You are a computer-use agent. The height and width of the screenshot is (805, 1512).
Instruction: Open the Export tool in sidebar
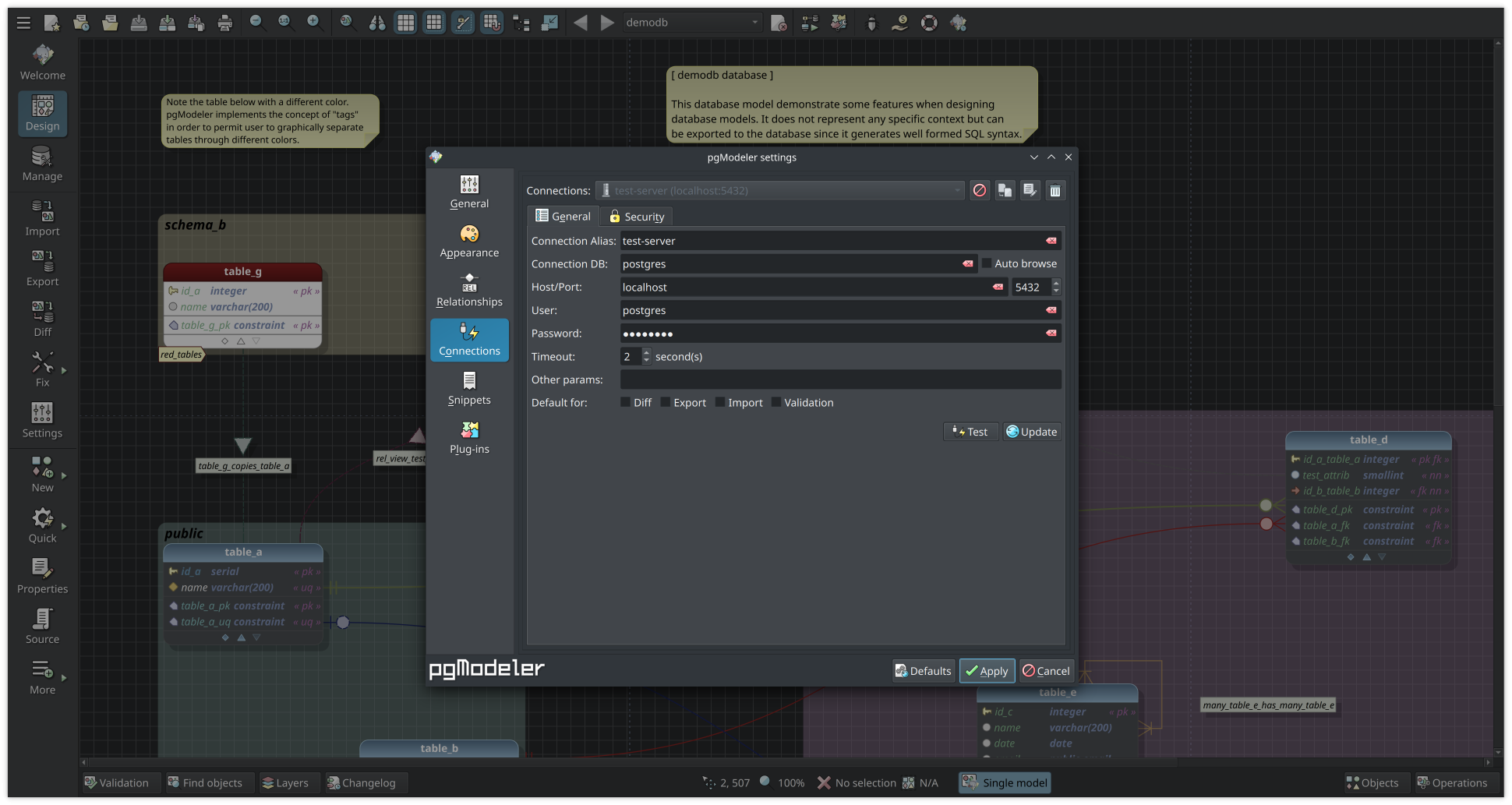43,269
